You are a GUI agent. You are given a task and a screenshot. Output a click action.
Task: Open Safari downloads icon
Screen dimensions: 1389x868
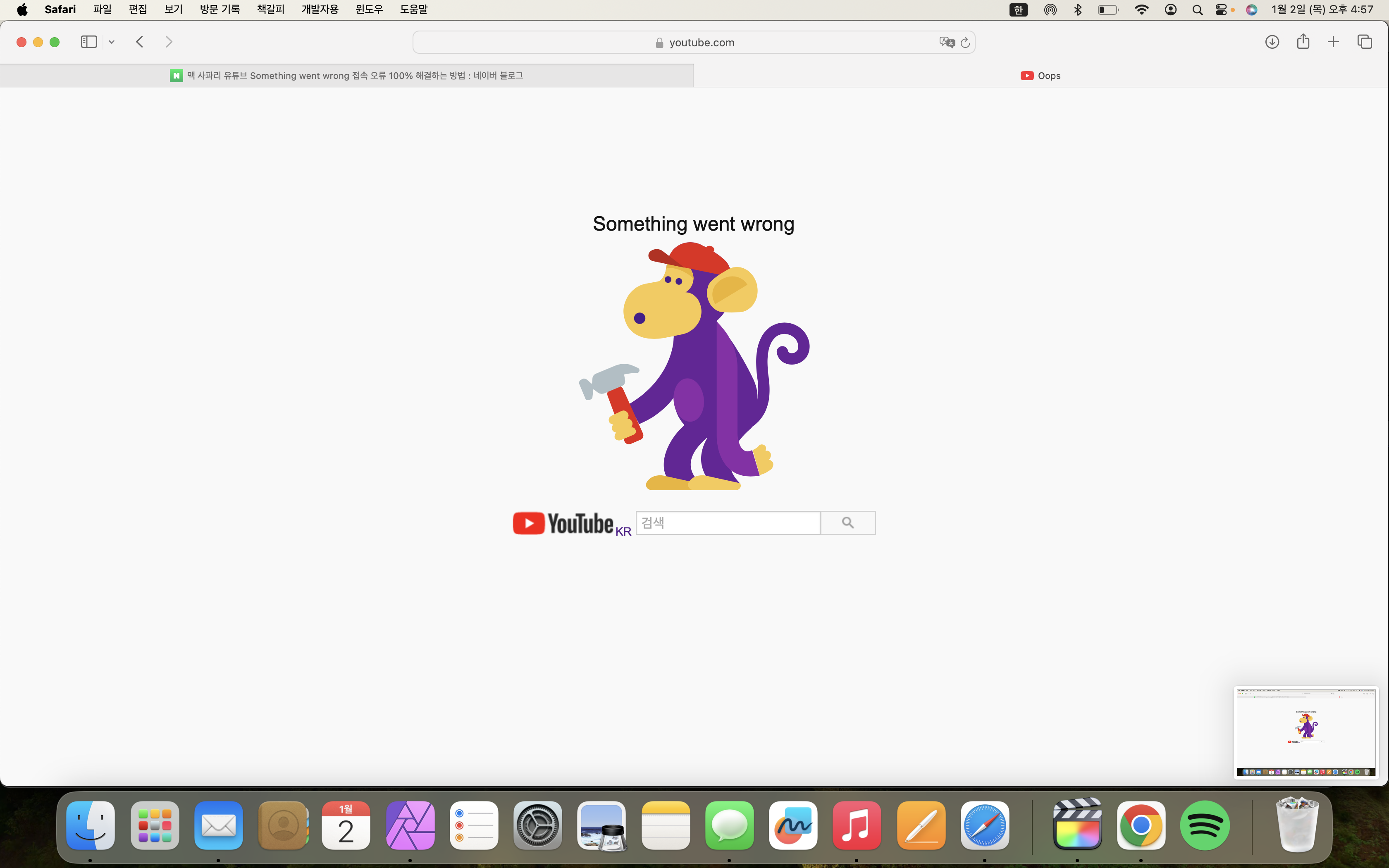(1272, 42)
